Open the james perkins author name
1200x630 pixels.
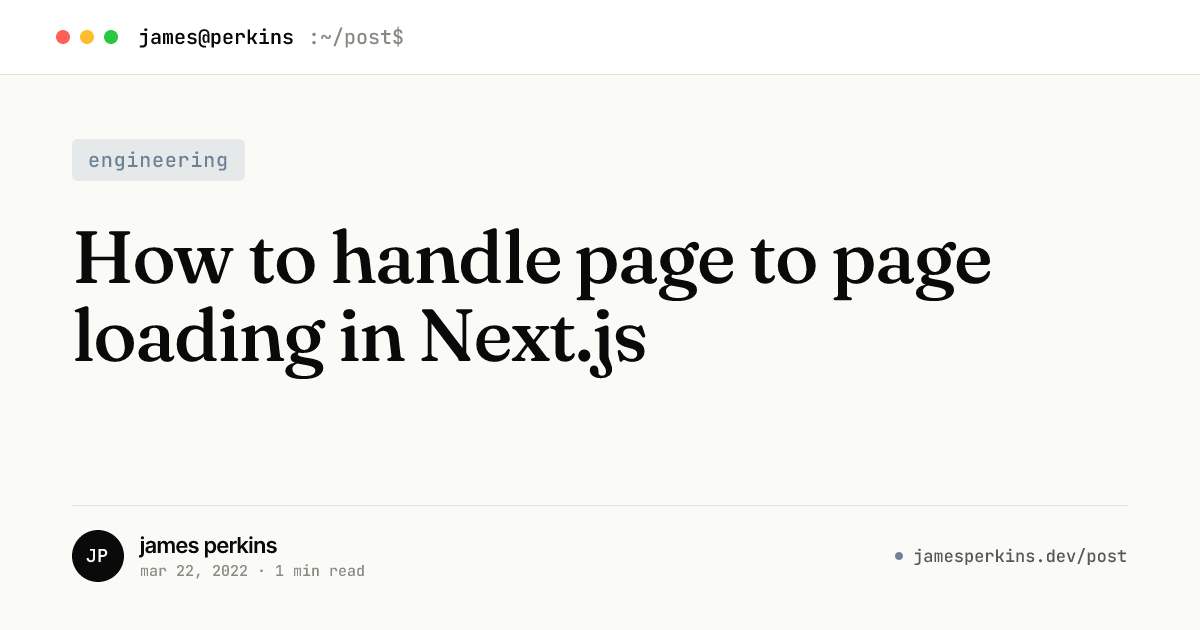coord(208,545)
